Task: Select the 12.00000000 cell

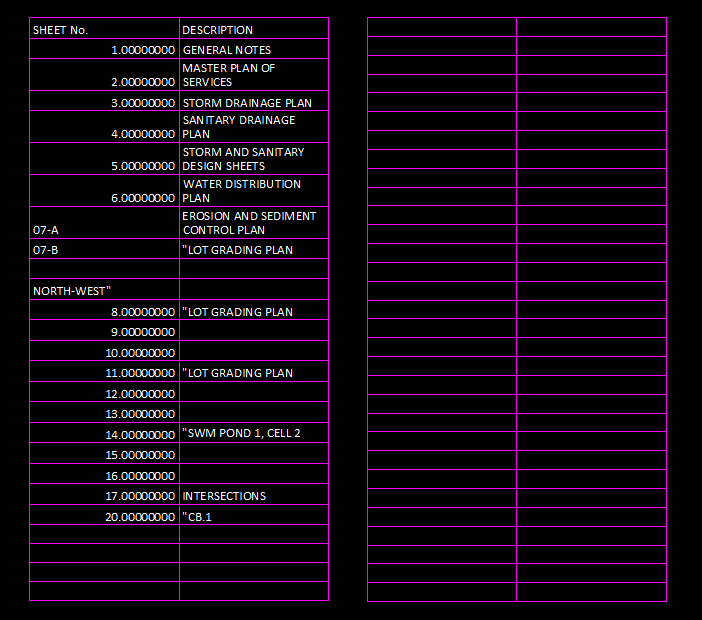Action: click(104, 392)
